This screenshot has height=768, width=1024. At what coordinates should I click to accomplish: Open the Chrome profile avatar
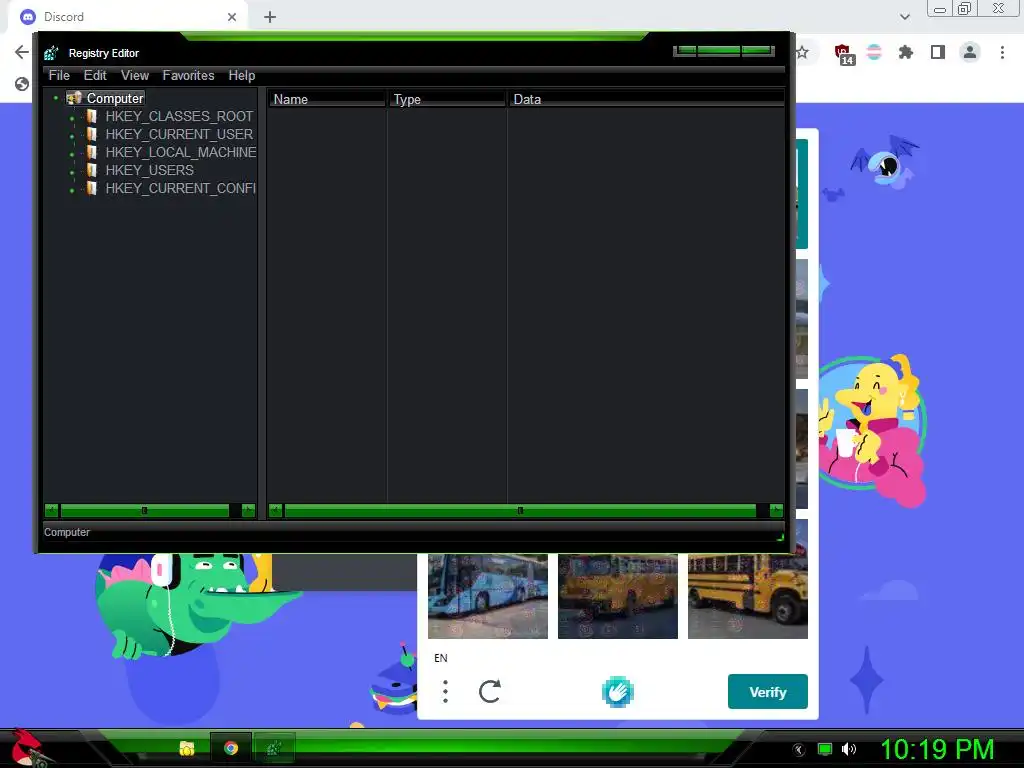[970, 52]
